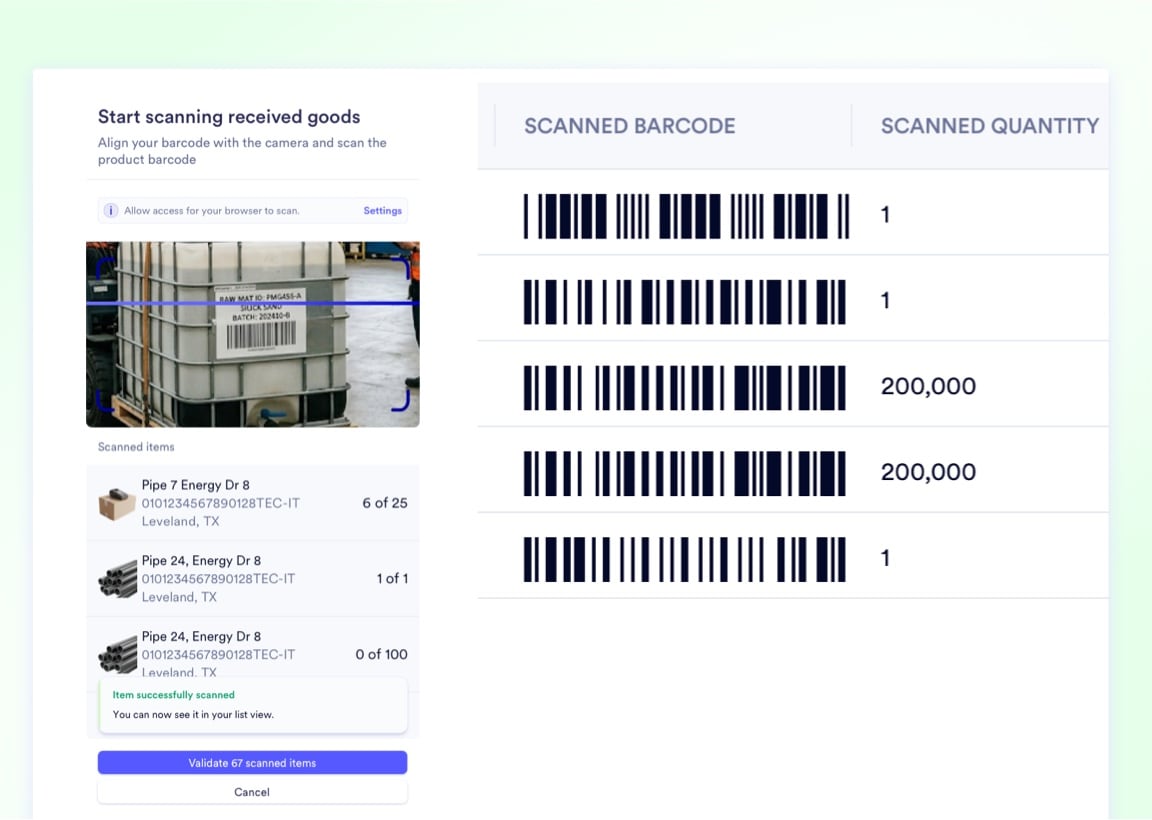Click the SCANNED QUANTITY column header

click(x=990, y=126)
